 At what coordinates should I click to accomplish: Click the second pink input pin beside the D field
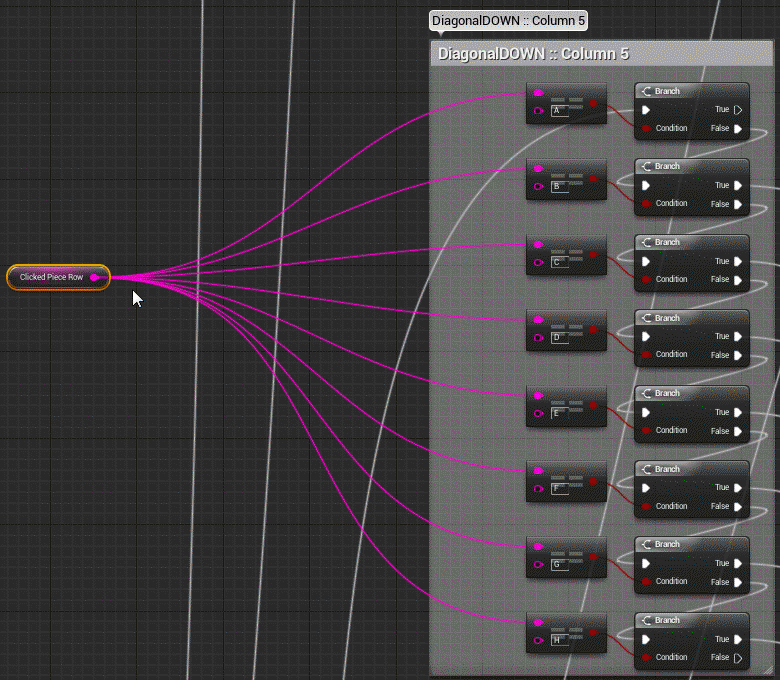coord(538,338)
